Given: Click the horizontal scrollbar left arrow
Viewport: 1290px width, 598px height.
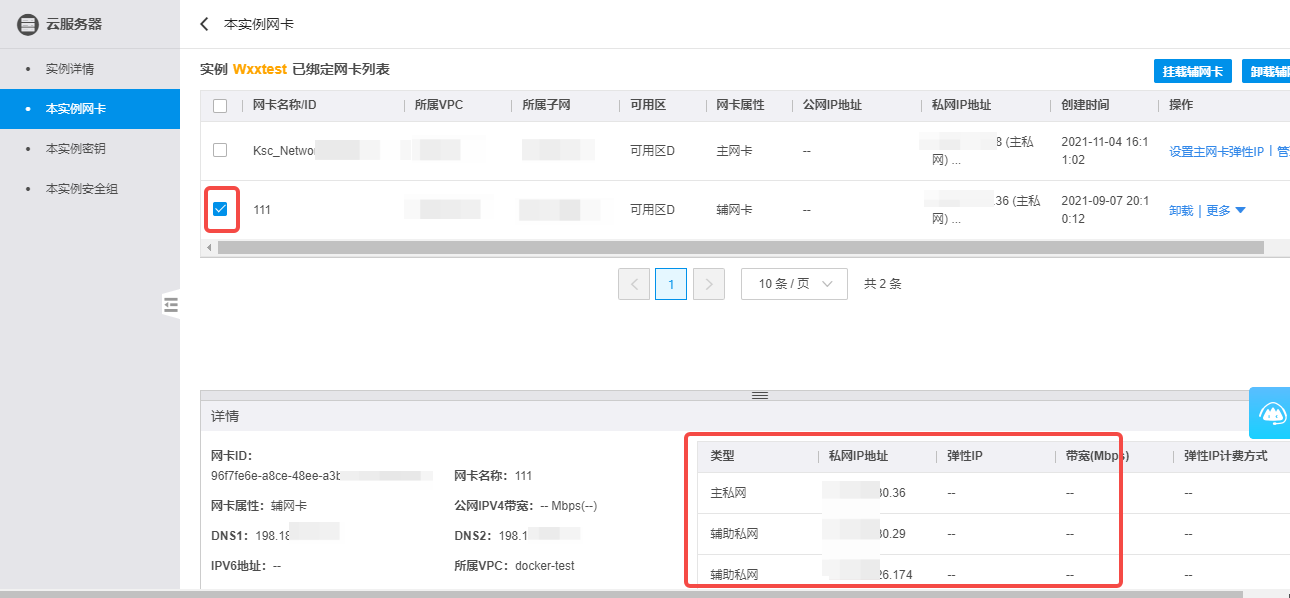Looking at the screenshot, I should (x=209, y=247).
